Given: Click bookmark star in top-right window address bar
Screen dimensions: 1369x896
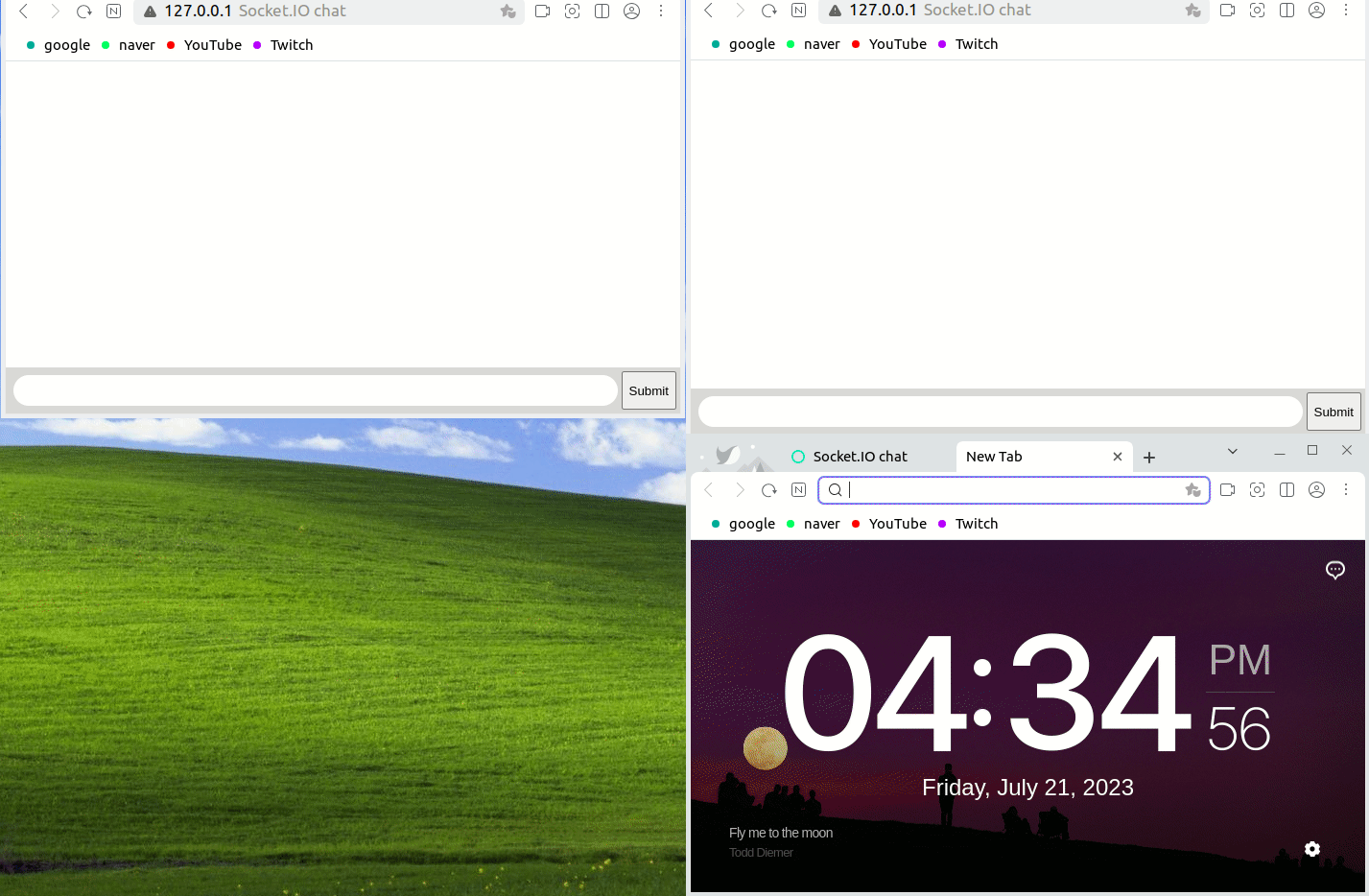Looking at the screenshot, I should pos(1193,11).
